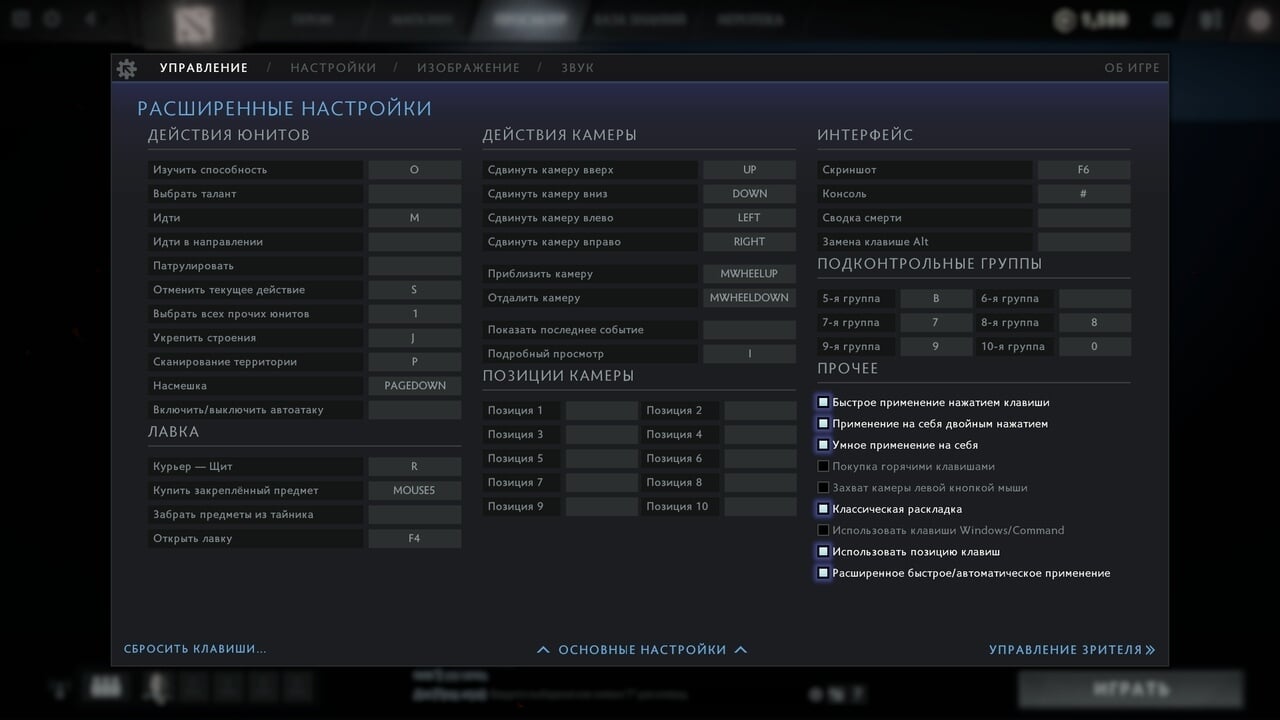The height and width of the screenshot is (720, 1280).
Task: Rebind 8-я группа key 8
Action: [1095, 323]
